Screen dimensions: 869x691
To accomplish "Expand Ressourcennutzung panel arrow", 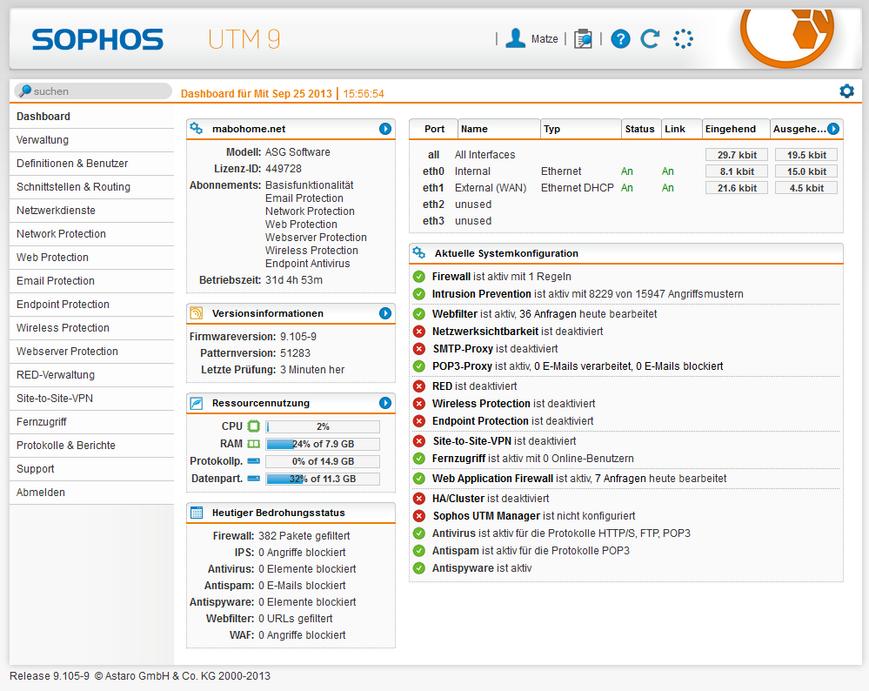I will [385, 403].
